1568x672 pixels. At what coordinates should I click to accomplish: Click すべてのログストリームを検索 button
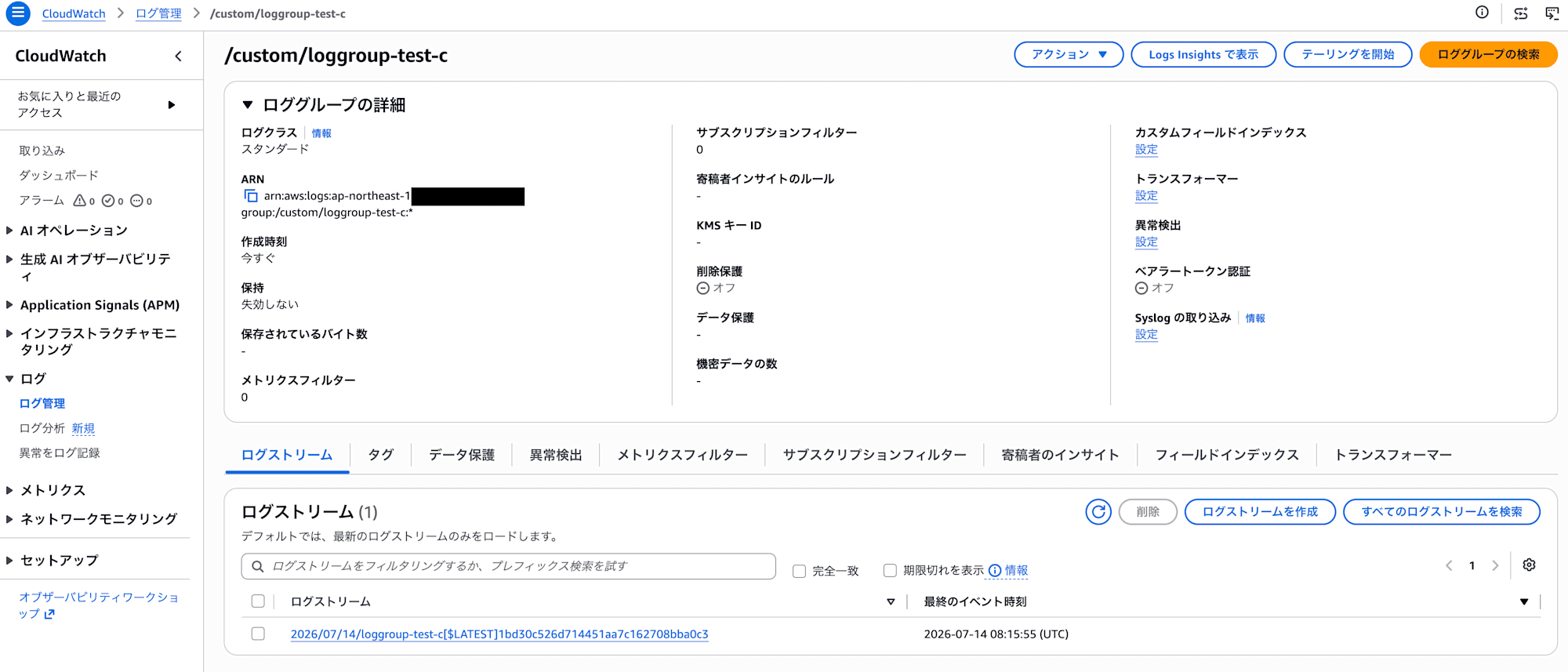coord(1442,512)
